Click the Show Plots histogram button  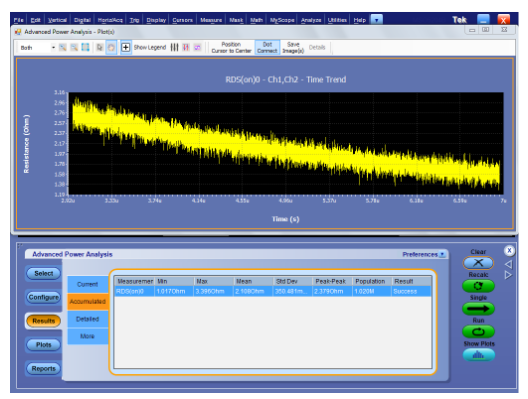pyautogui.click(x=478, y=355)
